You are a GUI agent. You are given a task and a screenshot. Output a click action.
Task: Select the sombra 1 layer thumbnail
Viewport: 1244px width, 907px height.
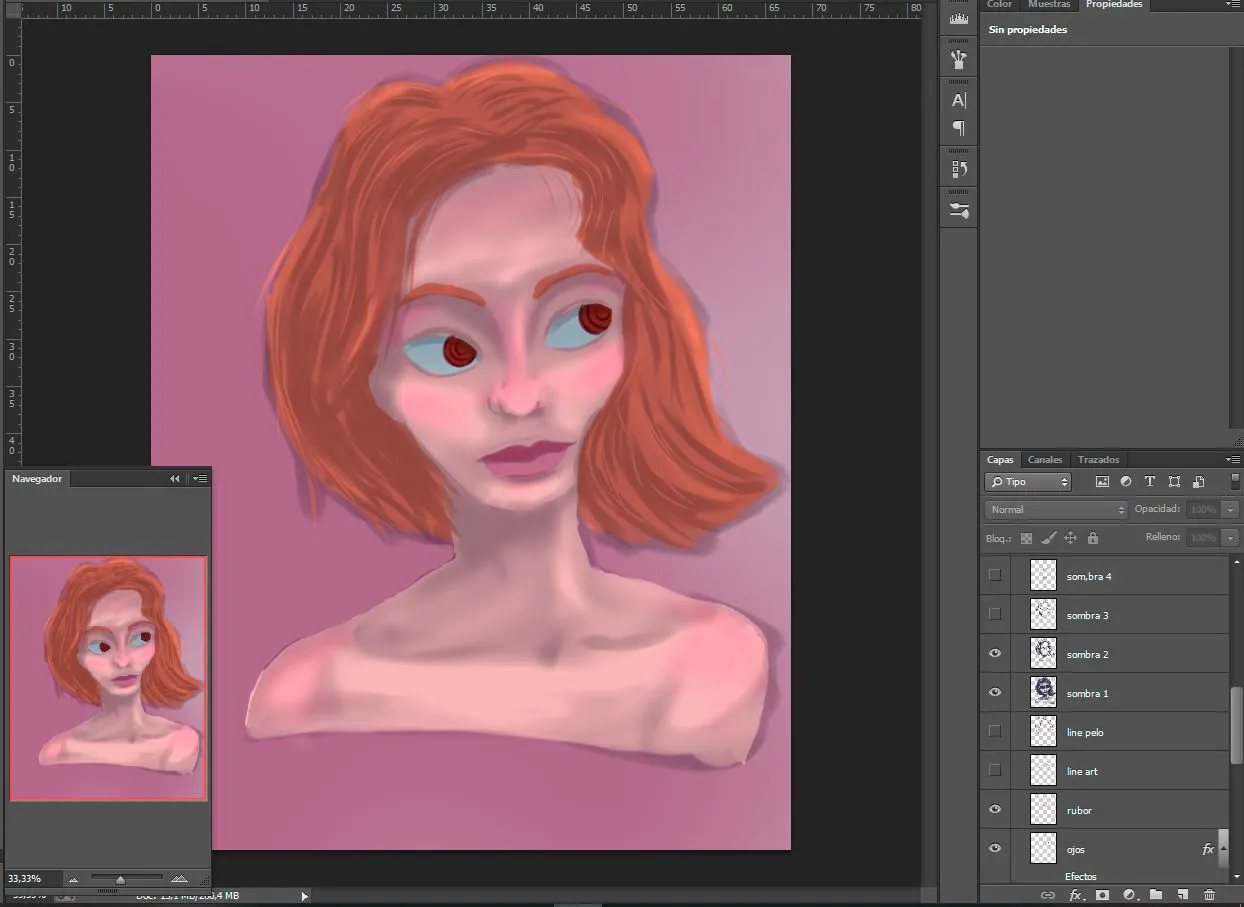pyautogui.click(x=1044, y=693)
